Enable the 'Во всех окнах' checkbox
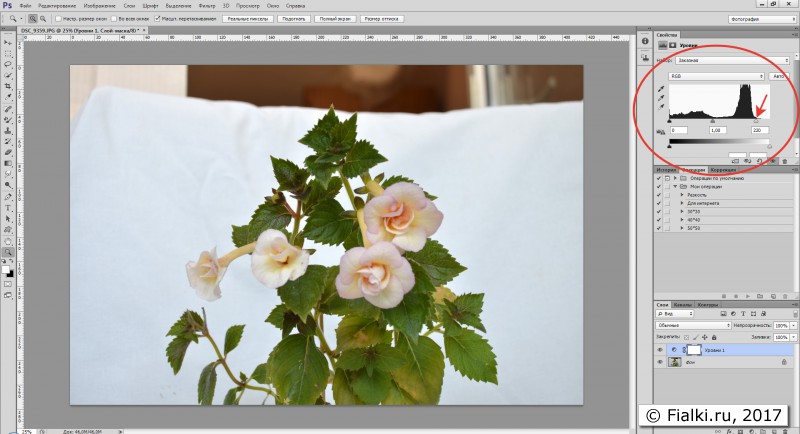This screenshot has width=800, height=434. click(114, 19)
